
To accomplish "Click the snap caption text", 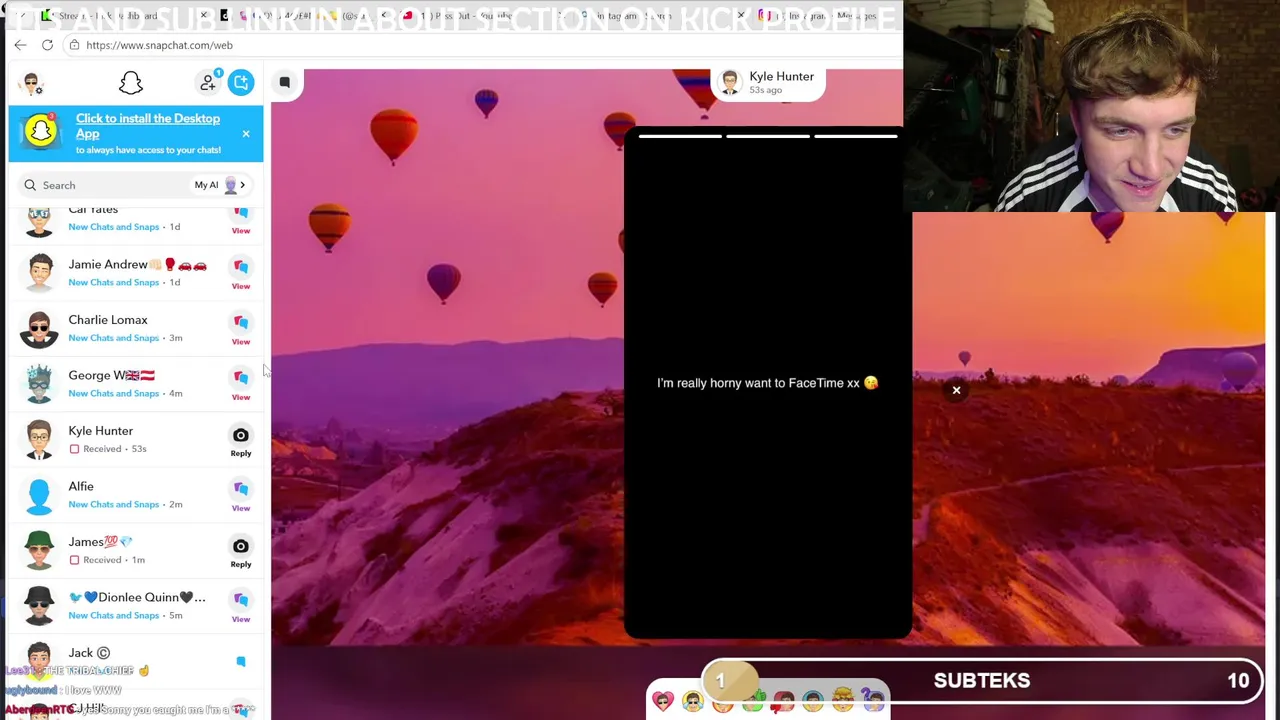I will (767, 383).
